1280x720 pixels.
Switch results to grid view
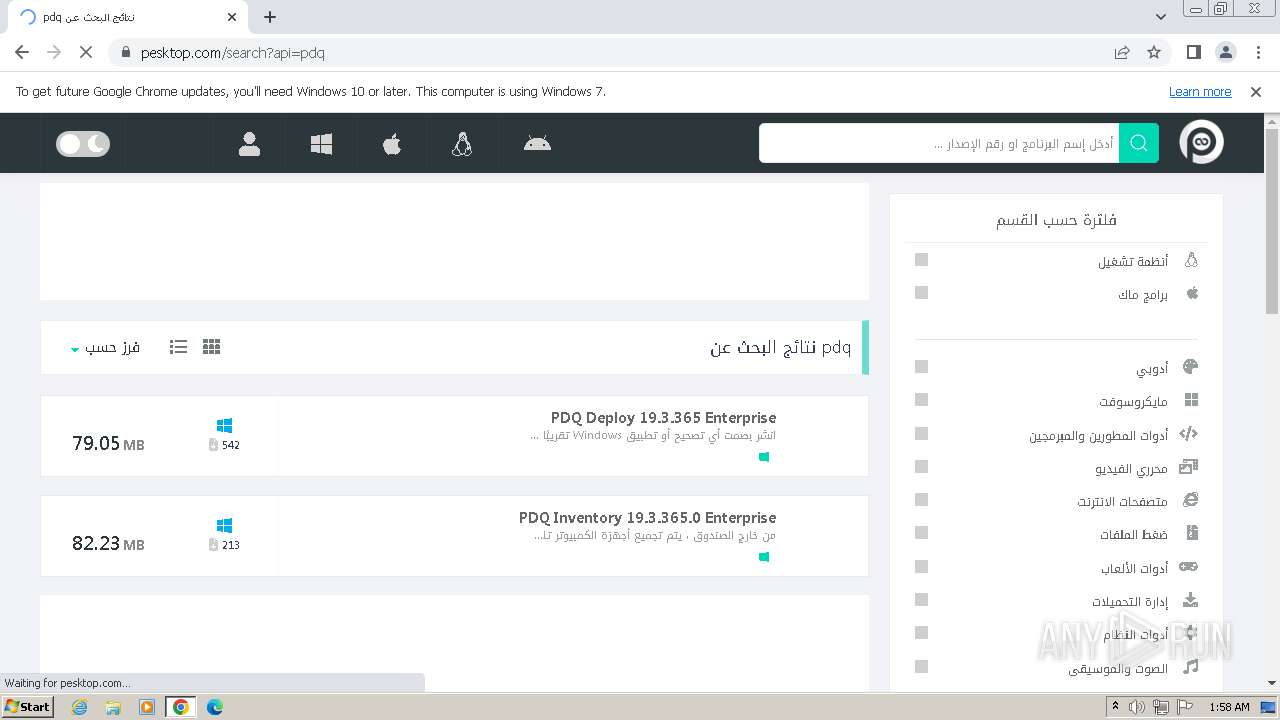click(x=211, y=347)
